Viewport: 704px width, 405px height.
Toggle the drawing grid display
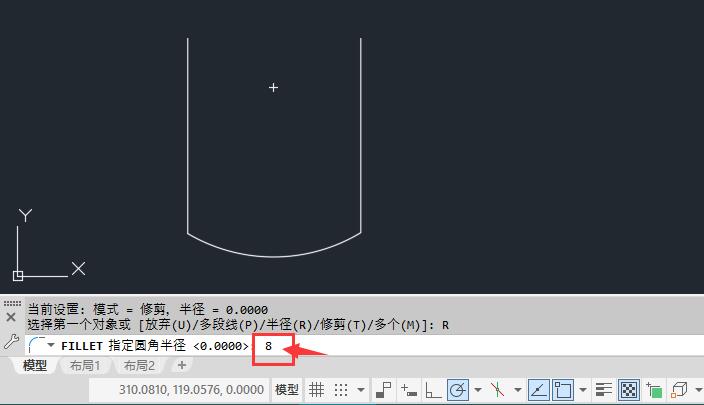pos(316,390)
